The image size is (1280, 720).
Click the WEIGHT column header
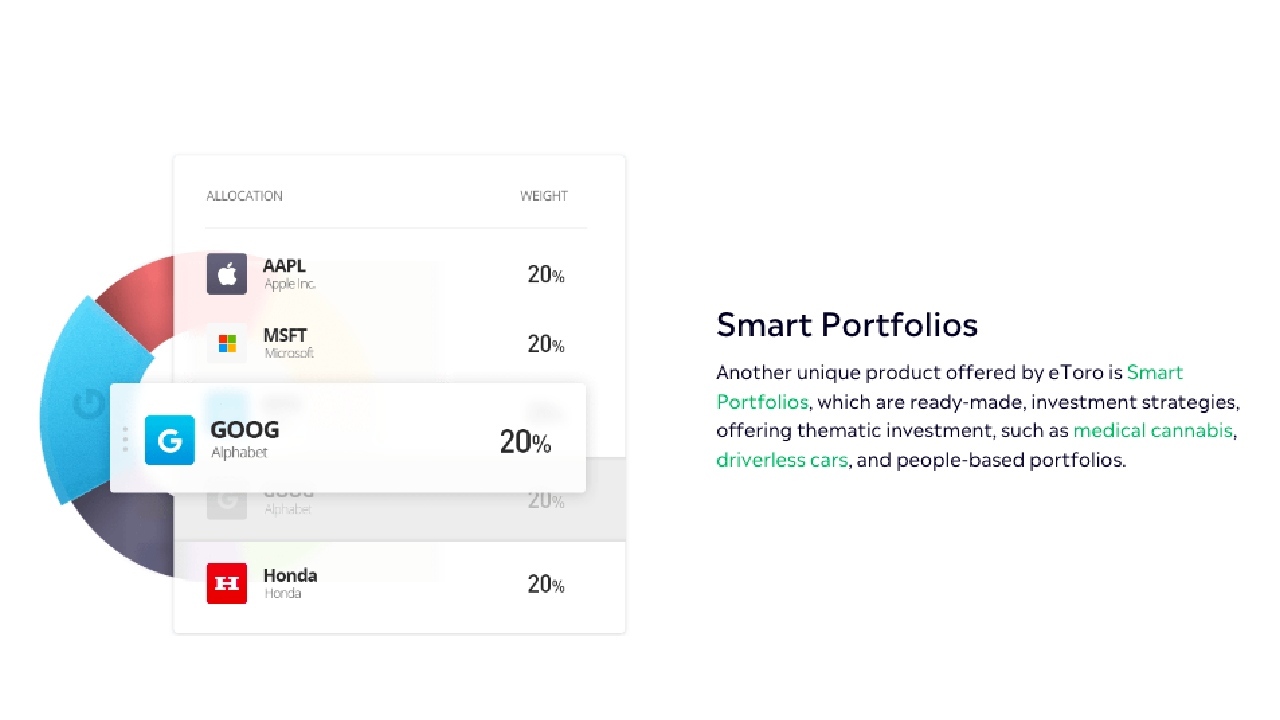(x=543, y=196)
